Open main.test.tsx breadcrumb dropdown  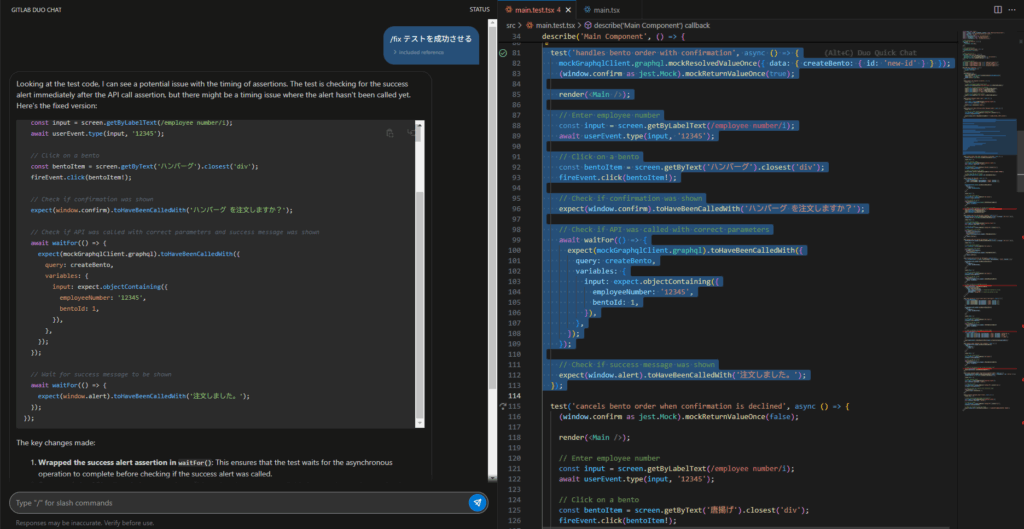(x=555, y=25)
